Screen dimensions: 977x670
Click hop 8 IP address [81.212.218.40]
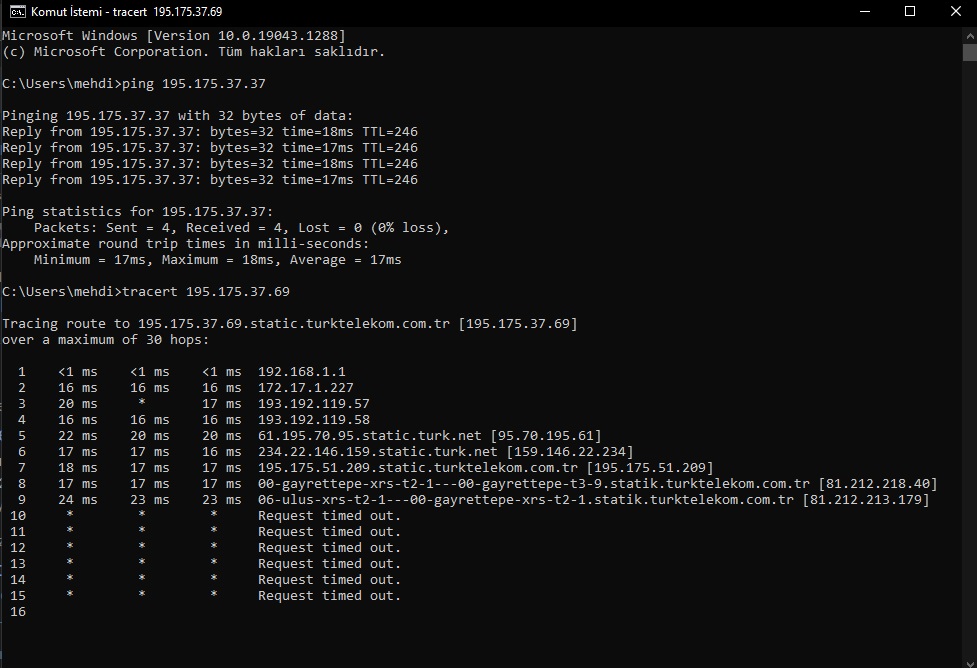coord(877,484)
